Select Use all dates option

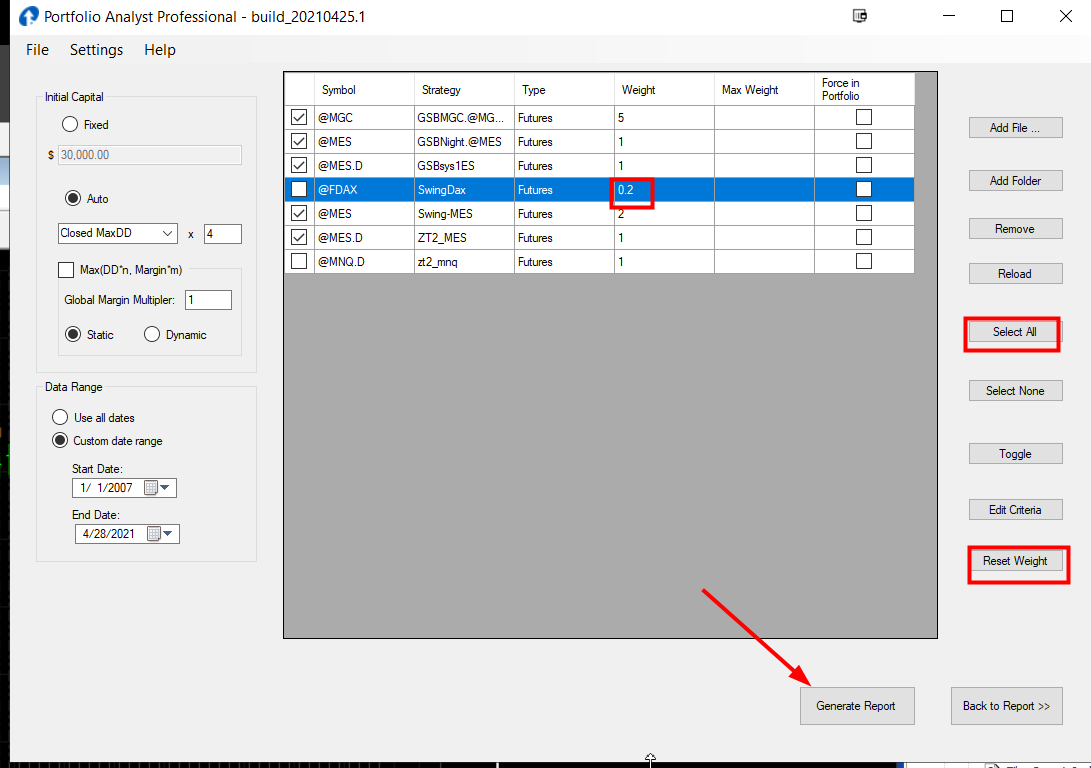point(60,418)
